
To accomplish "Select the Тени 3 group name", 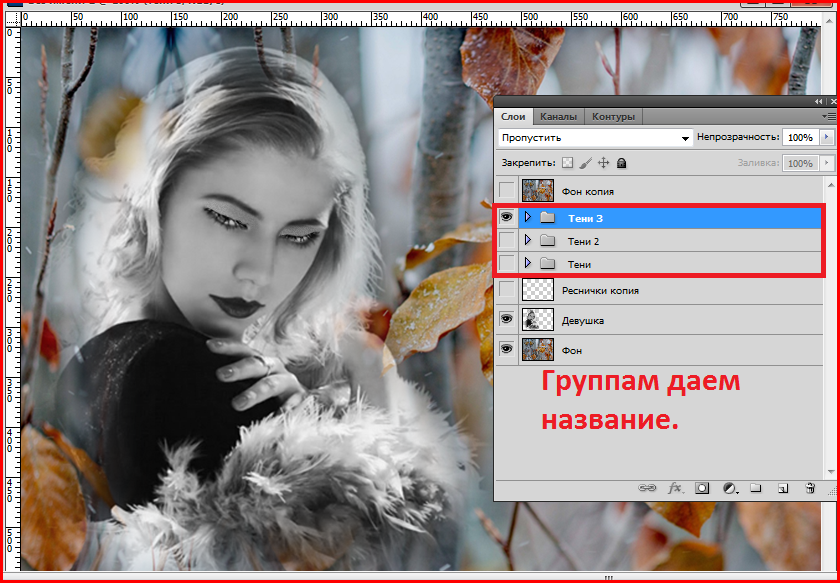I will 586,218.
